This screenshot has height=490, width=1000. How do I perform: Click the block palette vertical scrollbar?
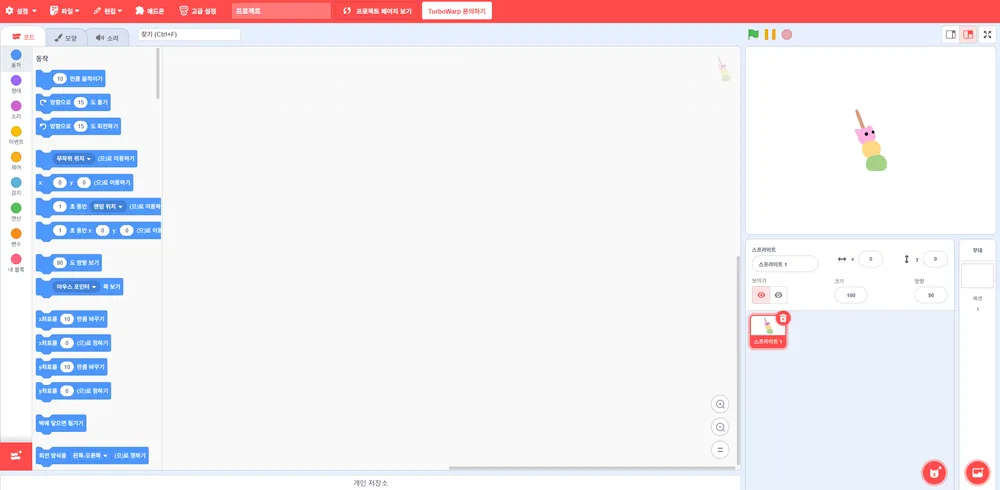pyautogui.click(x=158, y=73)
